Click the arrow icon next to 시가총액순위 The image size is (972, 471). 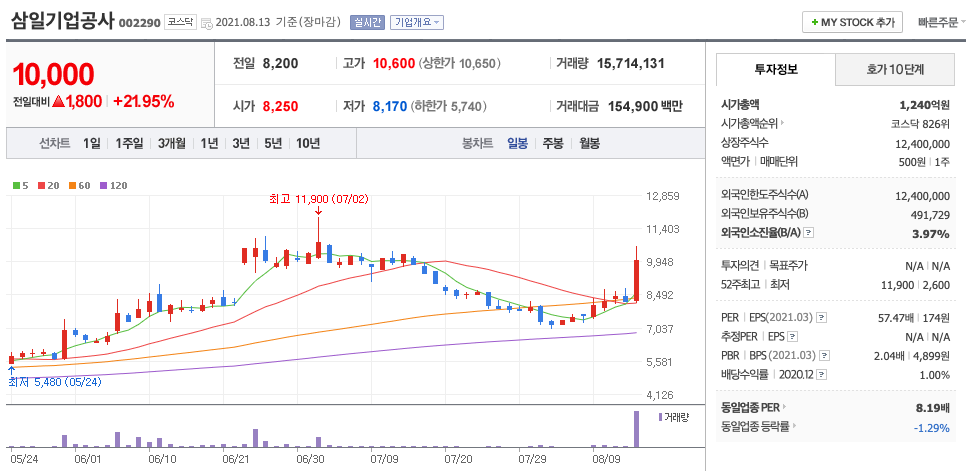coord(783,123)
